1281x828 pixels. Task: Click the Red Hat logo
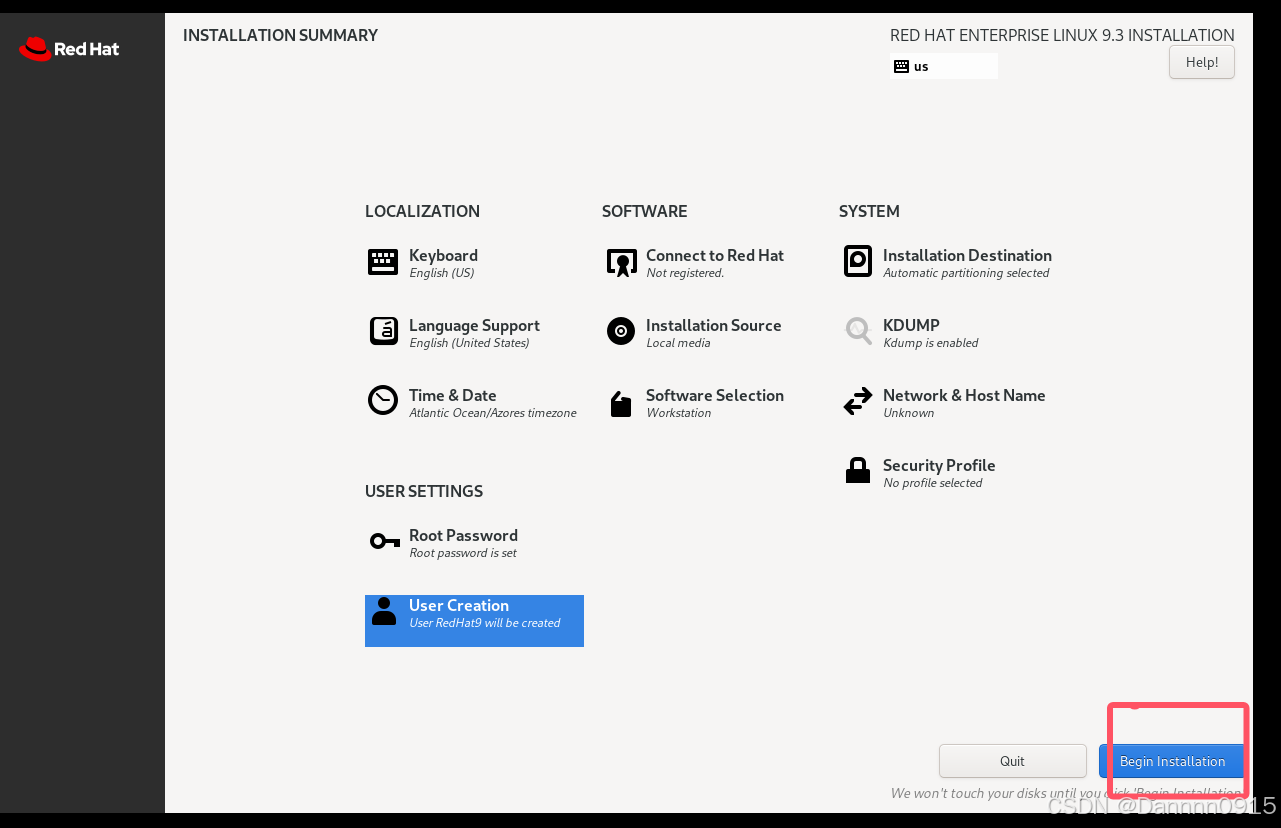(x=69, y=48)
